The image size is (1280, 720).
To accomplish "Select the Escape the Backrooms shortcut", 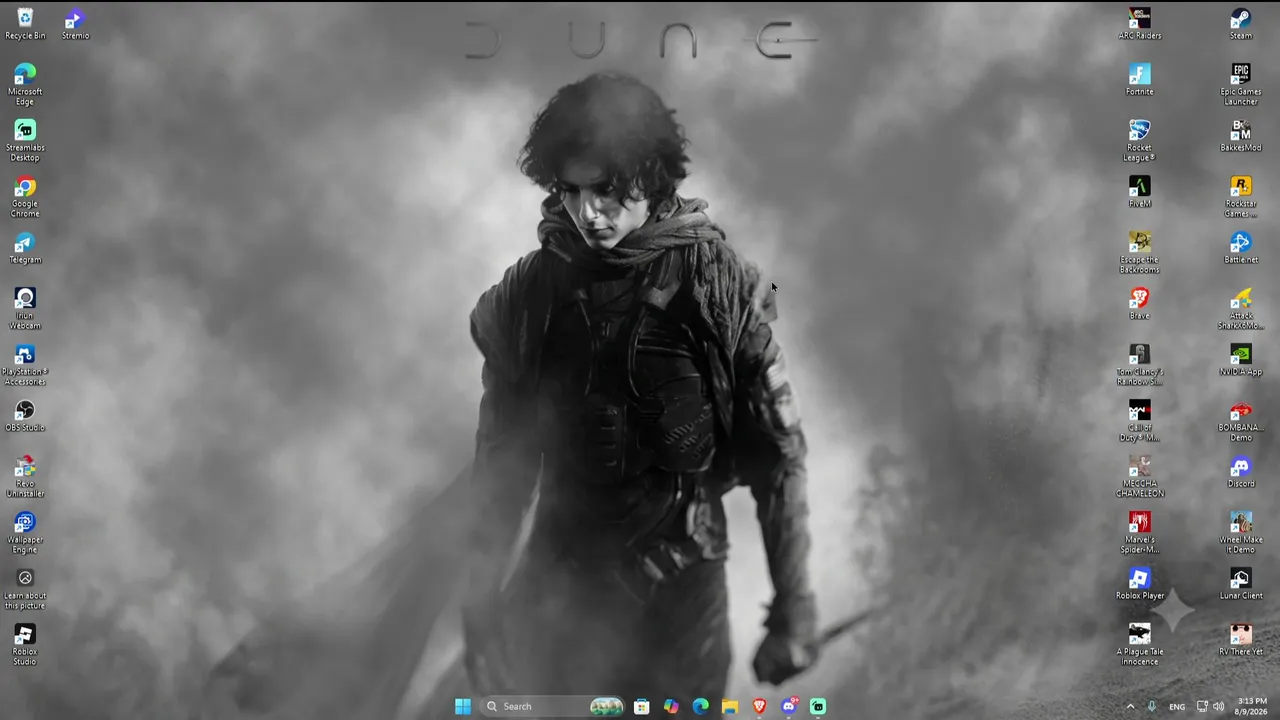I will [1140, 253].
